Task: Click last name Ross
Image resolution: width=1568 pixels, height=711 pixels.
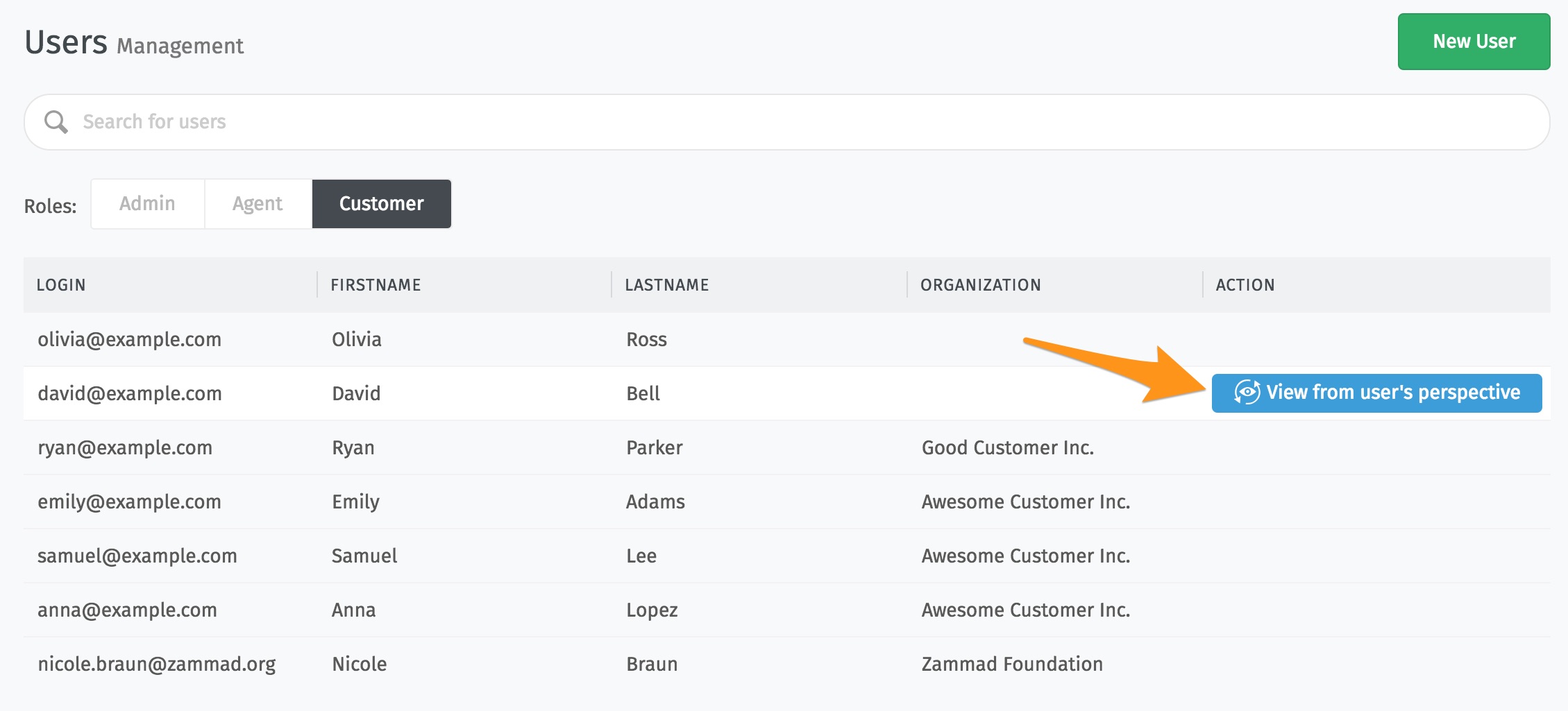Action: [646, 339]
